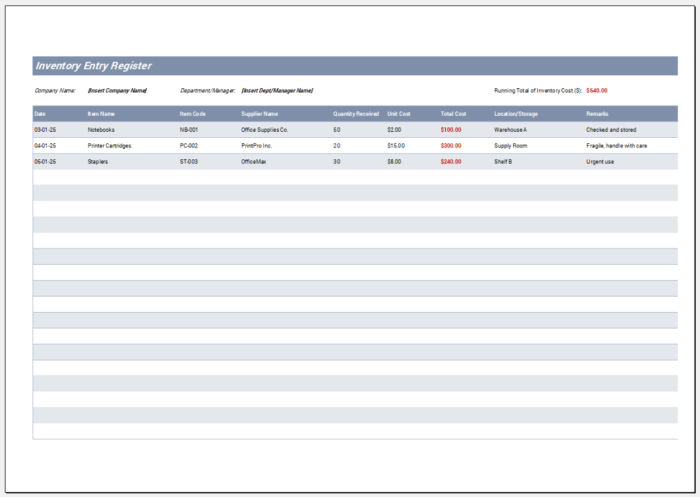
Task: Click the Unit Cost column header
Action: pos(399,114)
